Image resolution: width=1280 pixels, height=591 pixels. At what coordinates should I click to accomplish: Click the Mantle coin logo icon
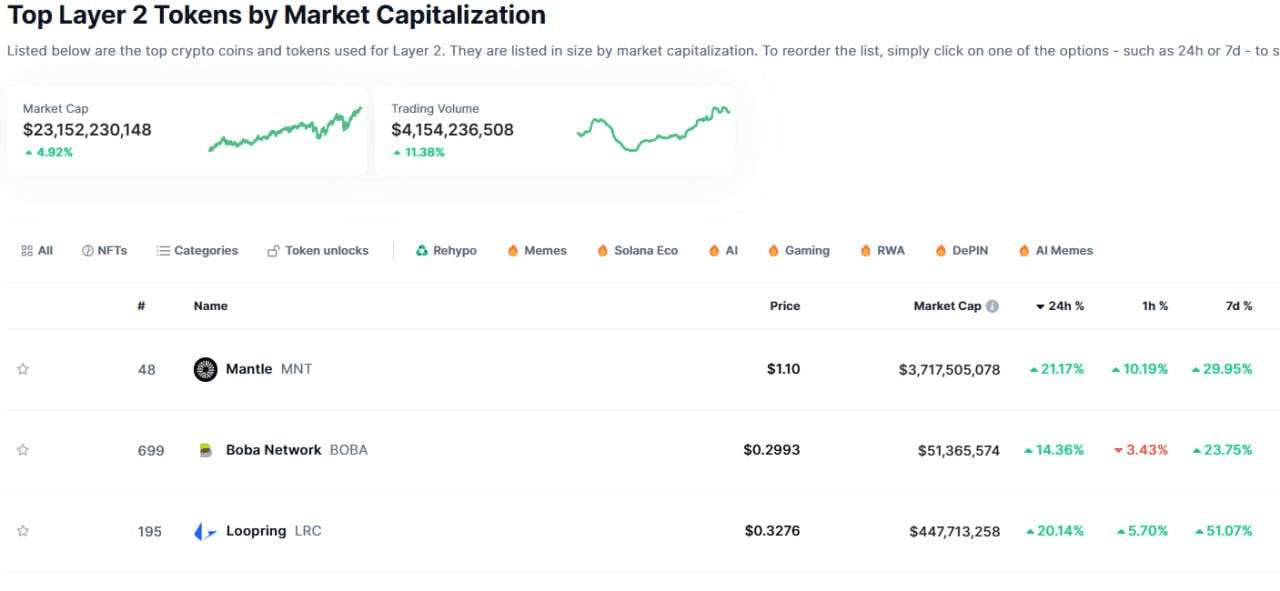pos(205,369)
